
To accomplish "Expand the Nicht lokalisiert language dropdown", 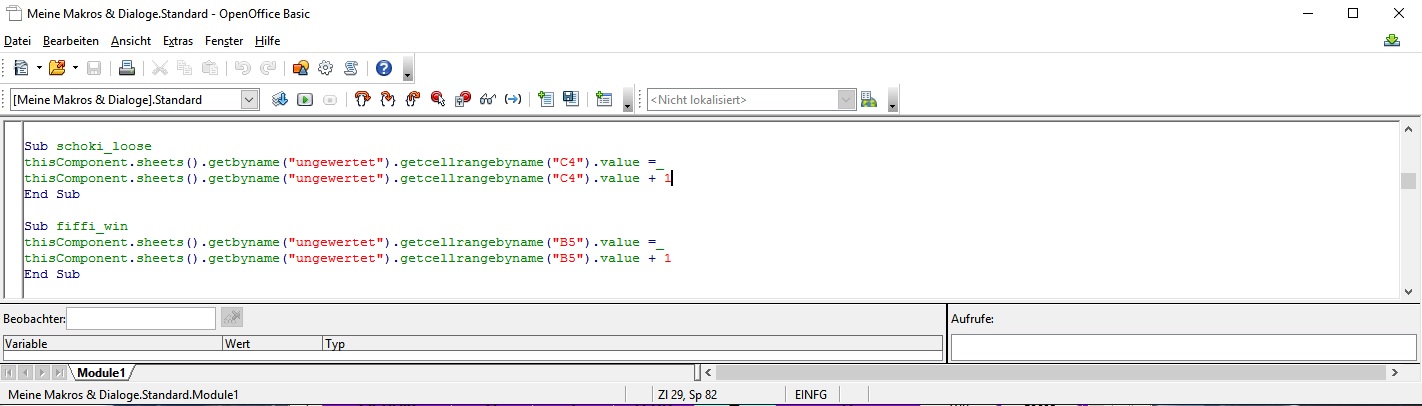I will (x=847, y=99).
